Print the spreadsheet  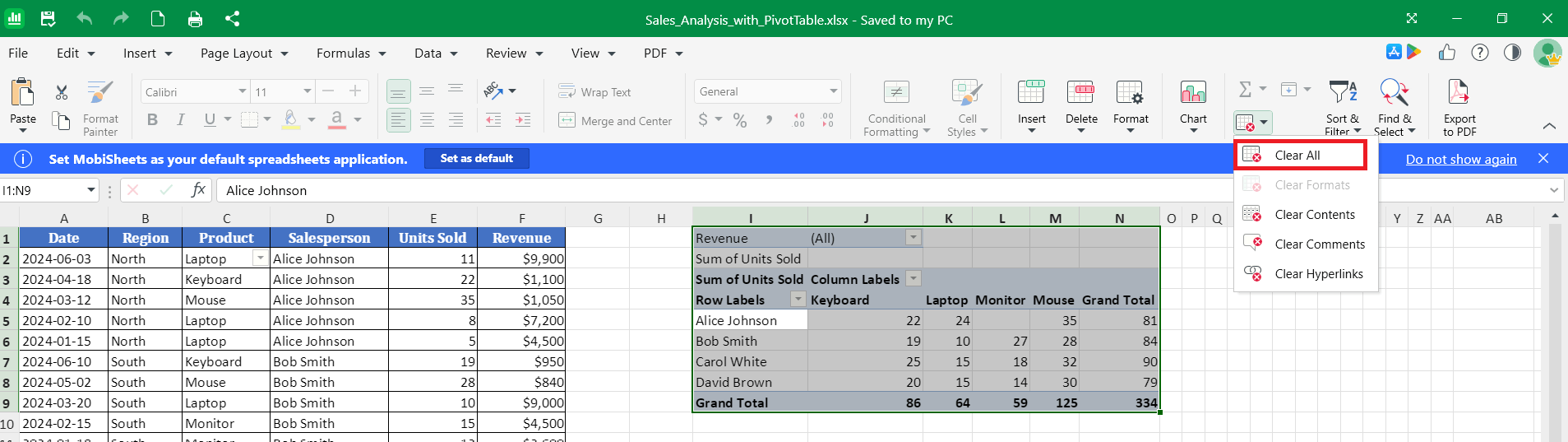(195, 18)
